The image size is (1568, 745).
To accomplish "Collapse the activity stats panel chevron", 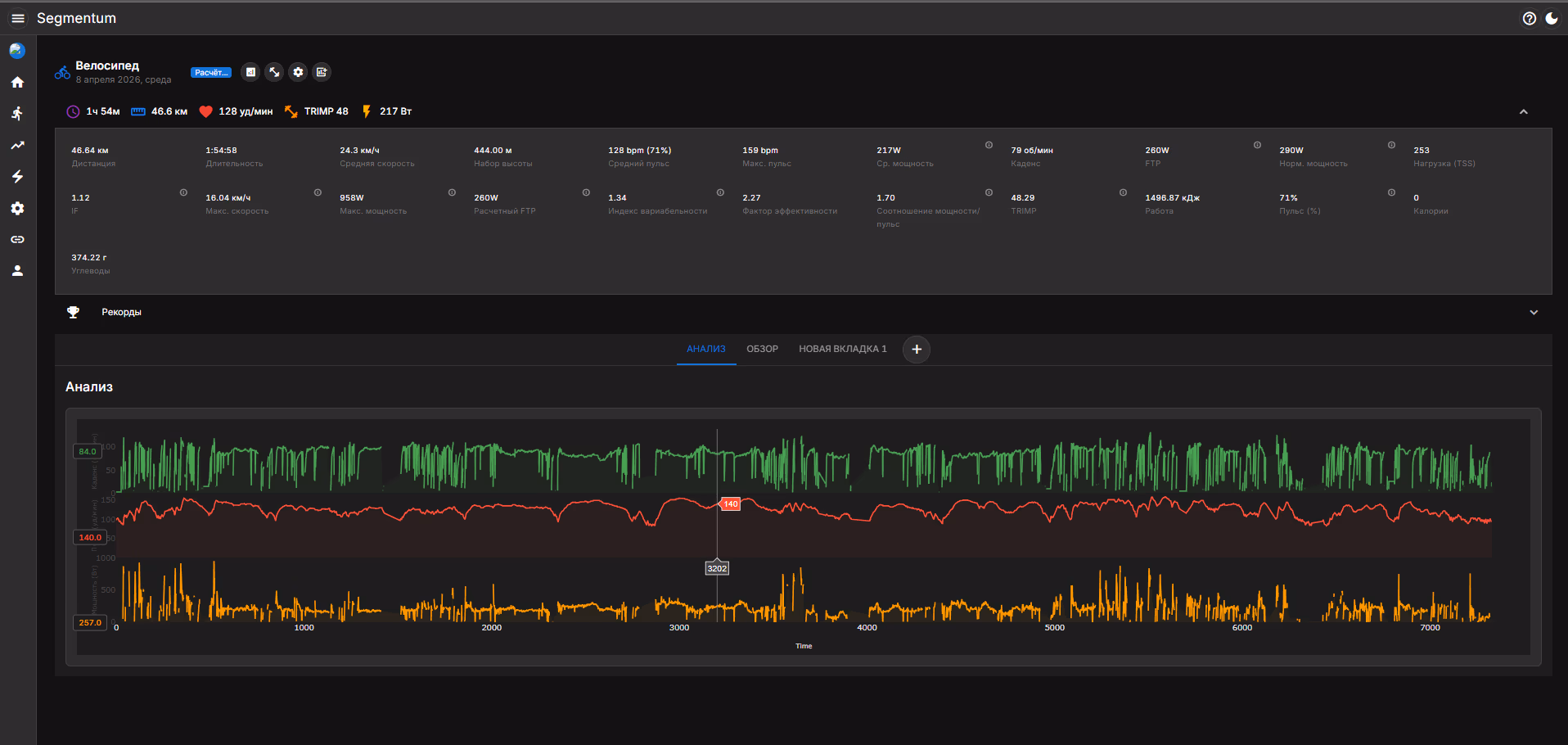I will tap(1523, 112).
